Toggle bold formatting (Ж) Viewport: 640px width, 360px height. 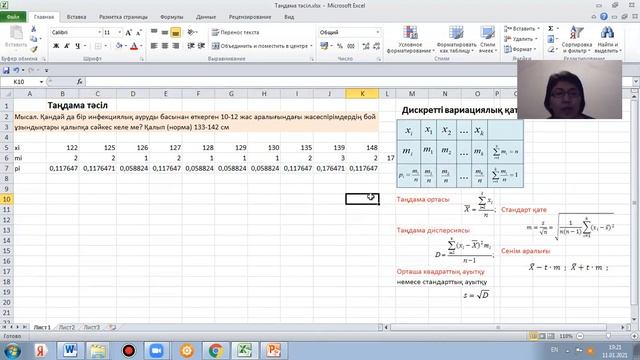pyautogui.click(x=56, y=46)
